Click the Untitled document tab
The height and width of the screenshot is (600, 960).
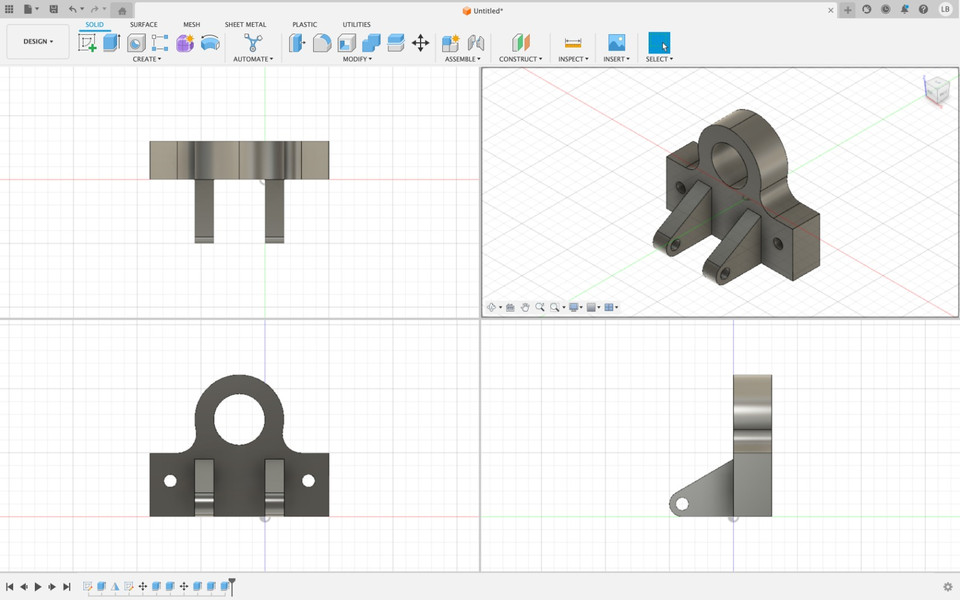(x=485, y=10)
